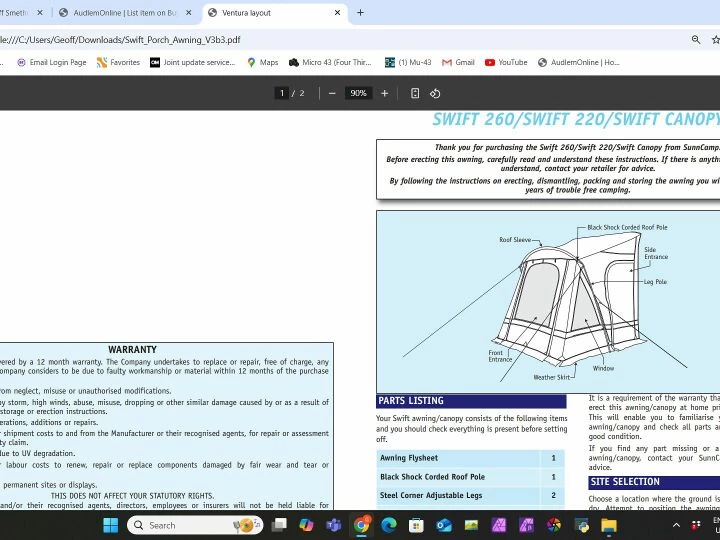
Task: Open File Explorer from the taskbar
Action: pos(609,525)
